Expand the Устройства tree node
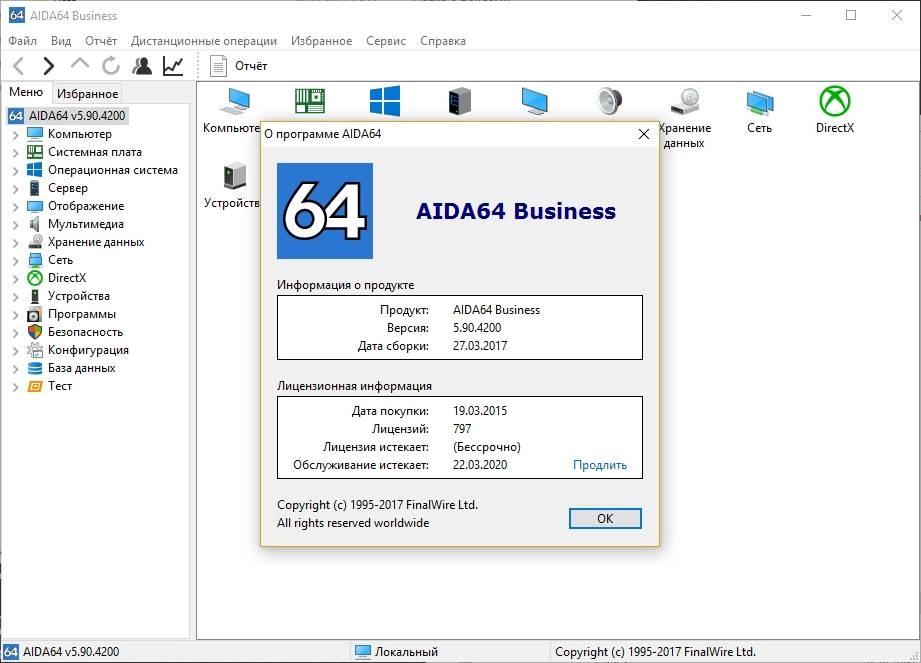Screen dimensions: 921x663 (x=16, y=297)
